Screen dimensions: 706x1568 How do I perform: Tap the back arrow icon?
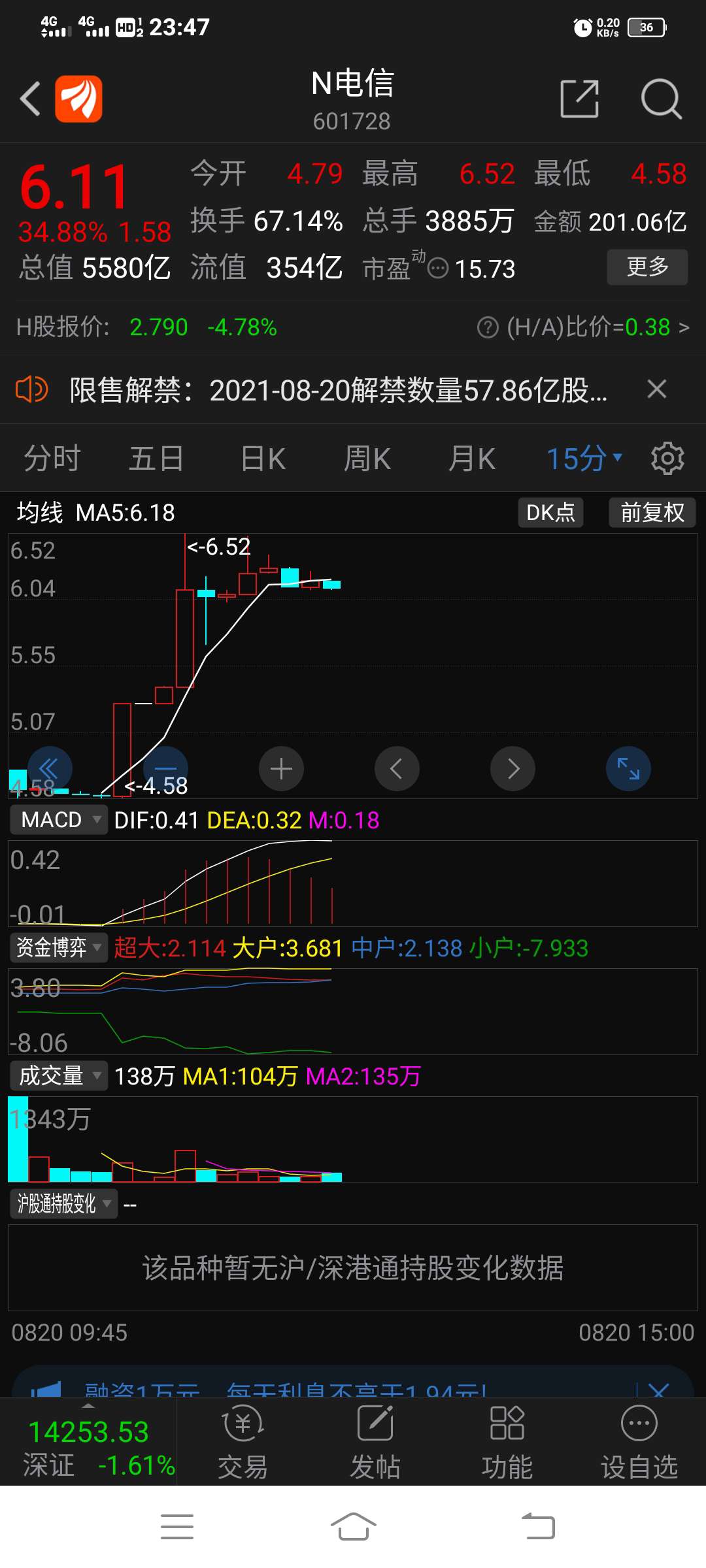pyautogui.click(x=30, y=99)
